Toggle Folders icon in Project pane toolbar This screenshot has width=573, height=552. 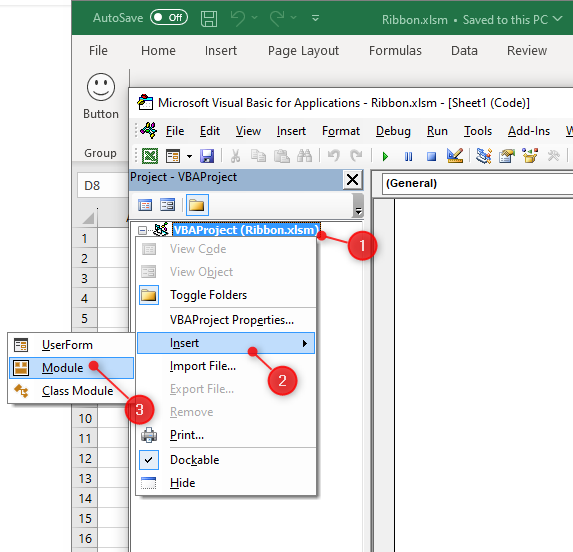tap(197, 205)
